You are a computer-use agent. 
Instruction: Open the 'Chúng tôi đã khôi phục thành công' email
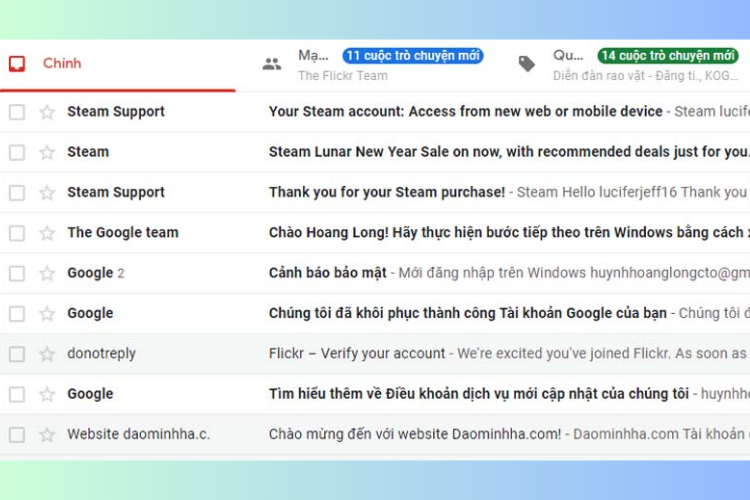(x=467, y=313)
